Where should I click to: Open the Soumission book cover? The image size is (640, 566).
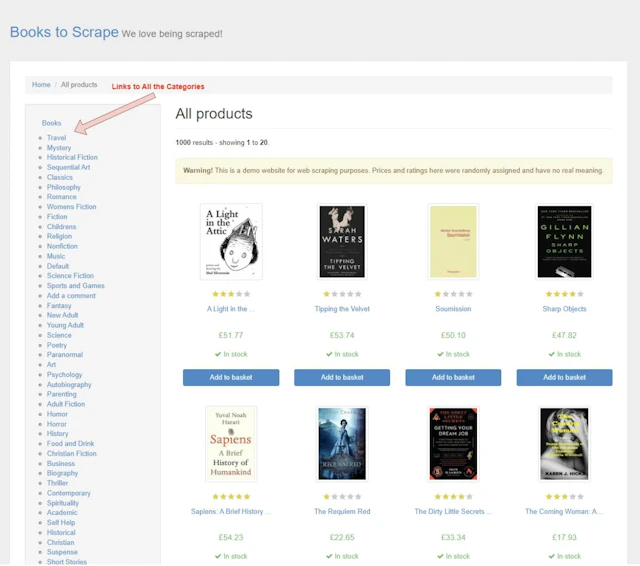(453, 242)
